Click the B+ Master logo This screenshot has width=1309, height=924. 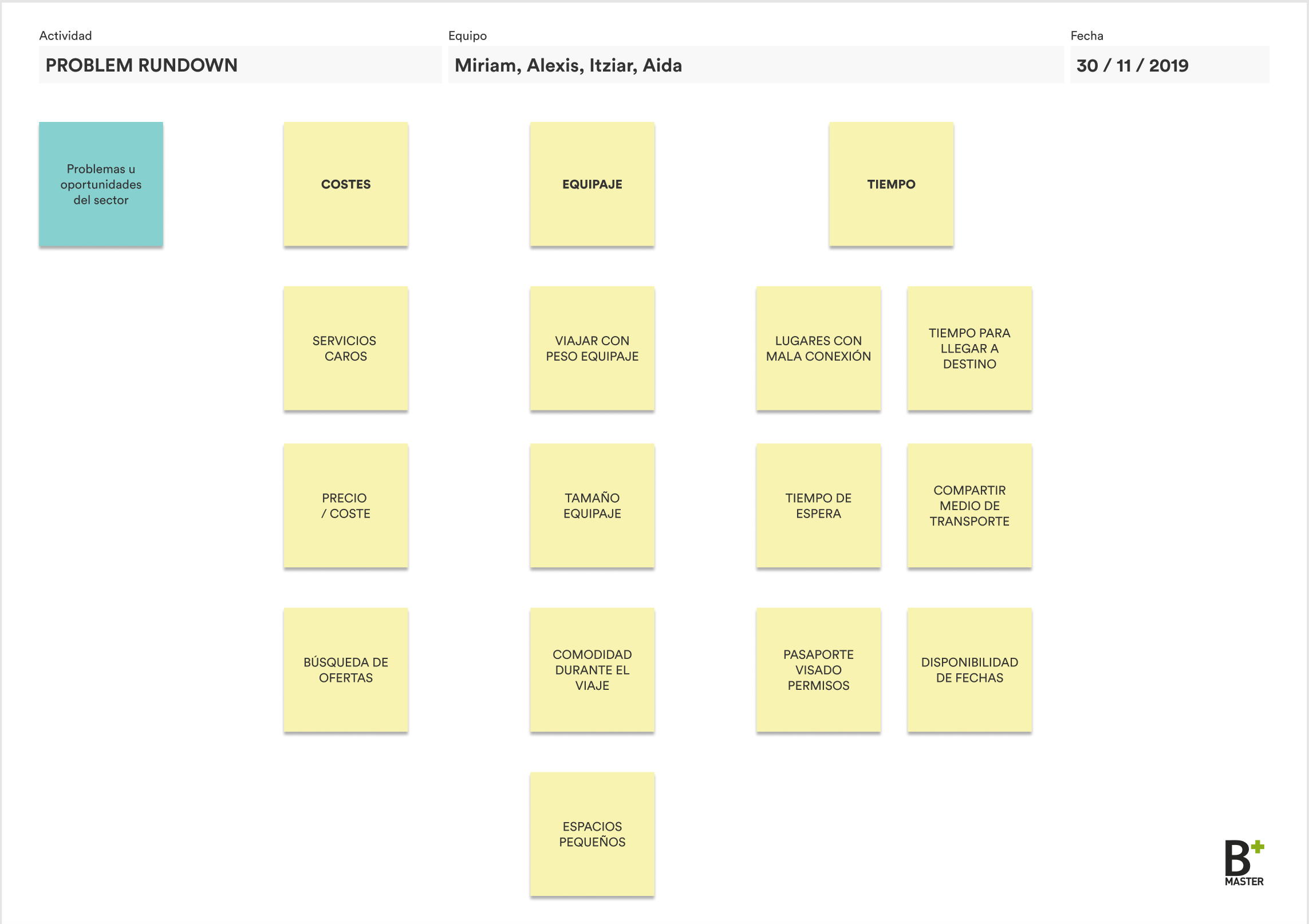(x=1243, y=863)
